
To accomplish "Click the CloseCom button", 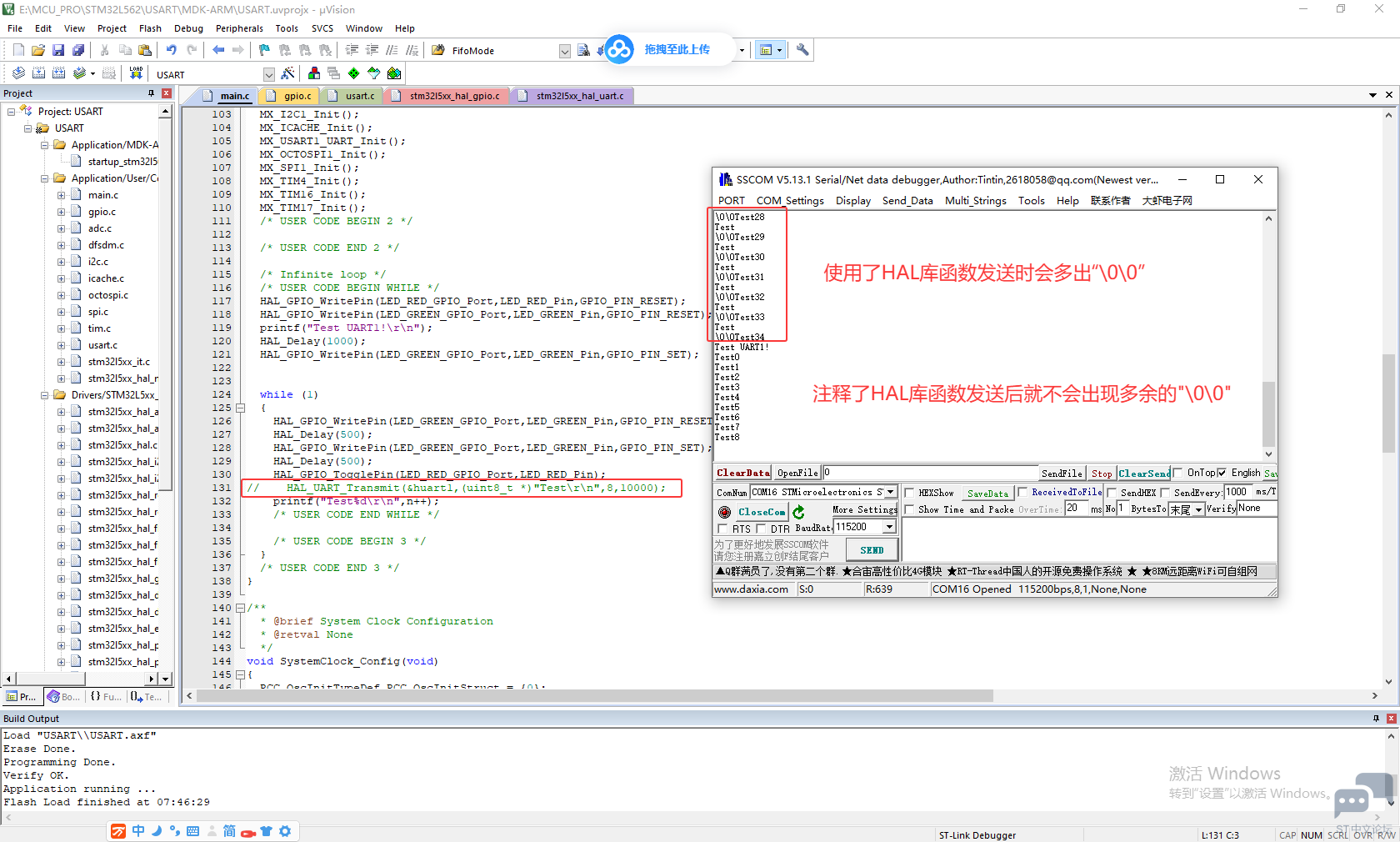I will pos(761,512).
